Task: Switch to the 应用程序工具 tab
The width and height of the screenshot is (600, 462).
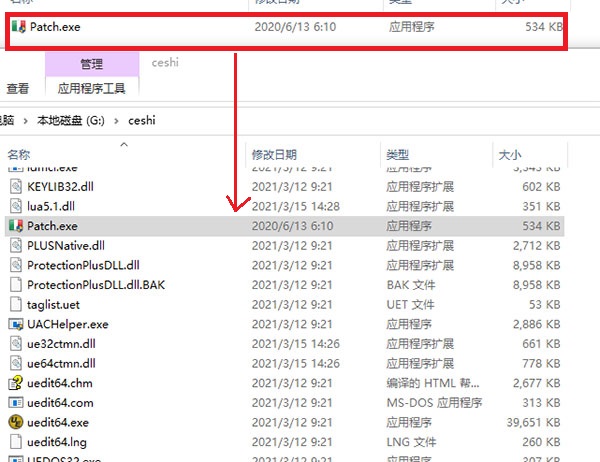Action: 91,88
